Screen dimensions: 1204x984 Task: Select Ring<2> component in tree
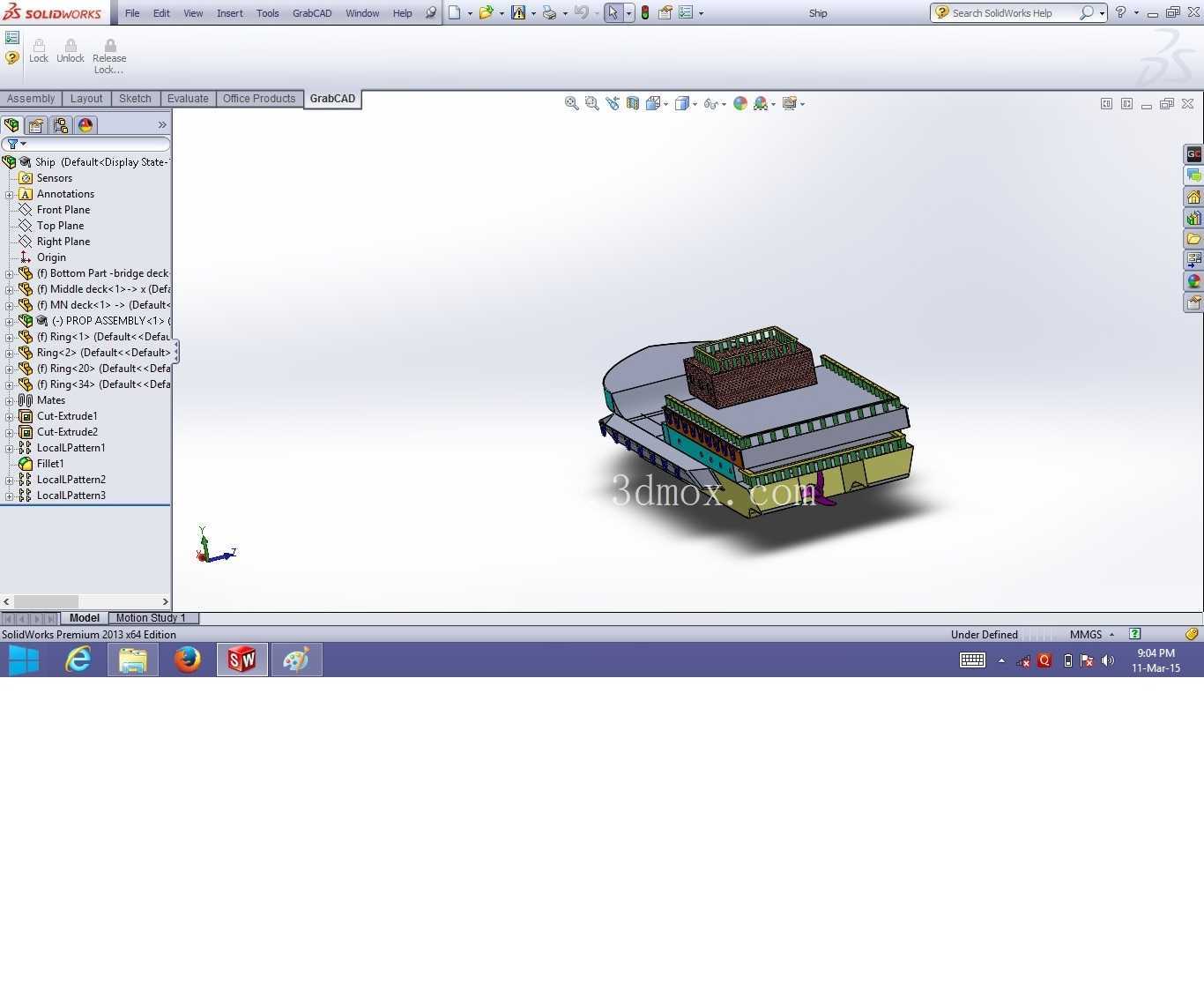(103, 353)
